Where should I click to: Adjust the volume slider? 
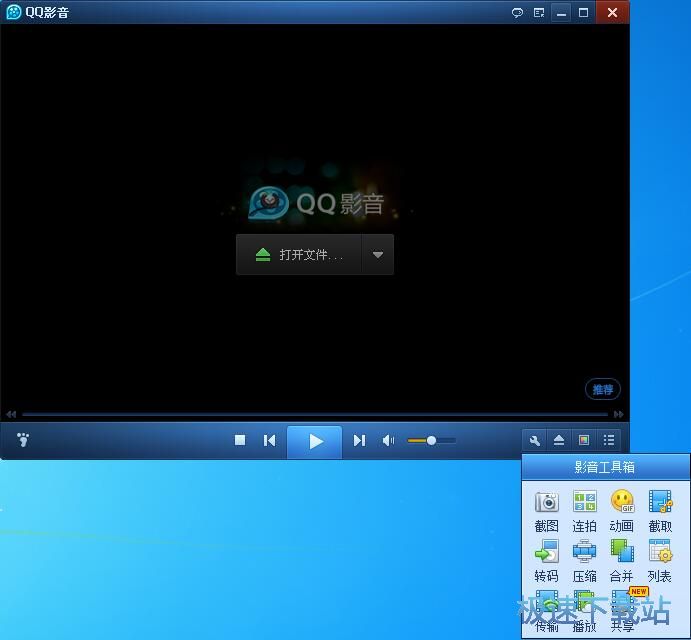pos(431,440)
